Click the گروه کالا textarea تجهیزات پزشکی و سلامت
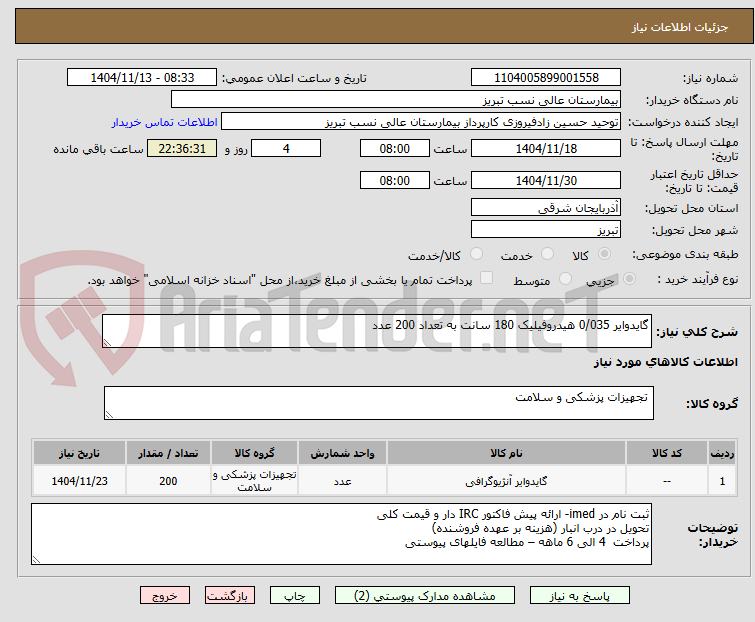This screenshot has width=755, height=622. (x=378, y=402)
